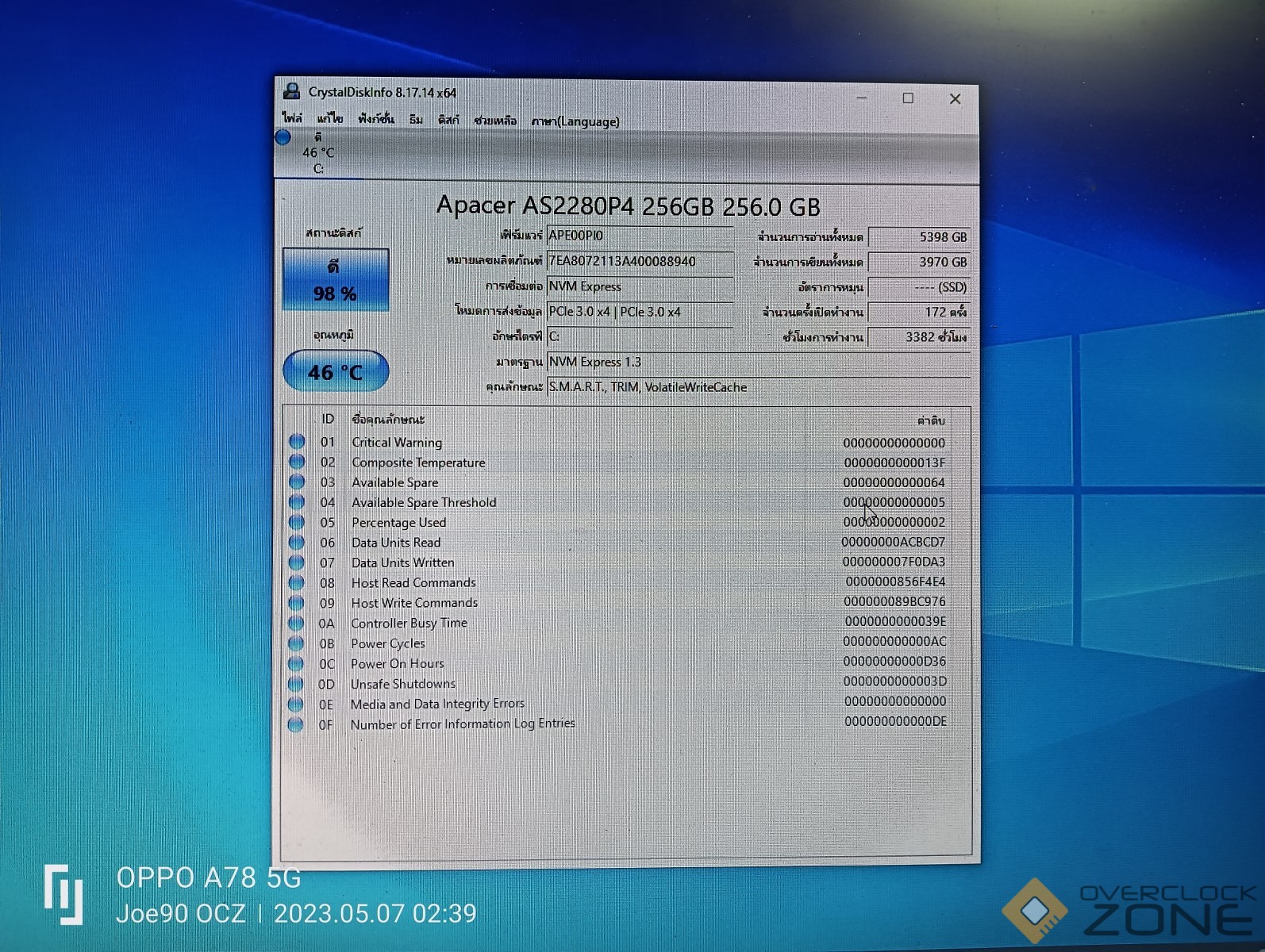The width and height of the screenshot is (1265, 952).
Task: Select the Critical Warning attribute name
Action: 397,442
